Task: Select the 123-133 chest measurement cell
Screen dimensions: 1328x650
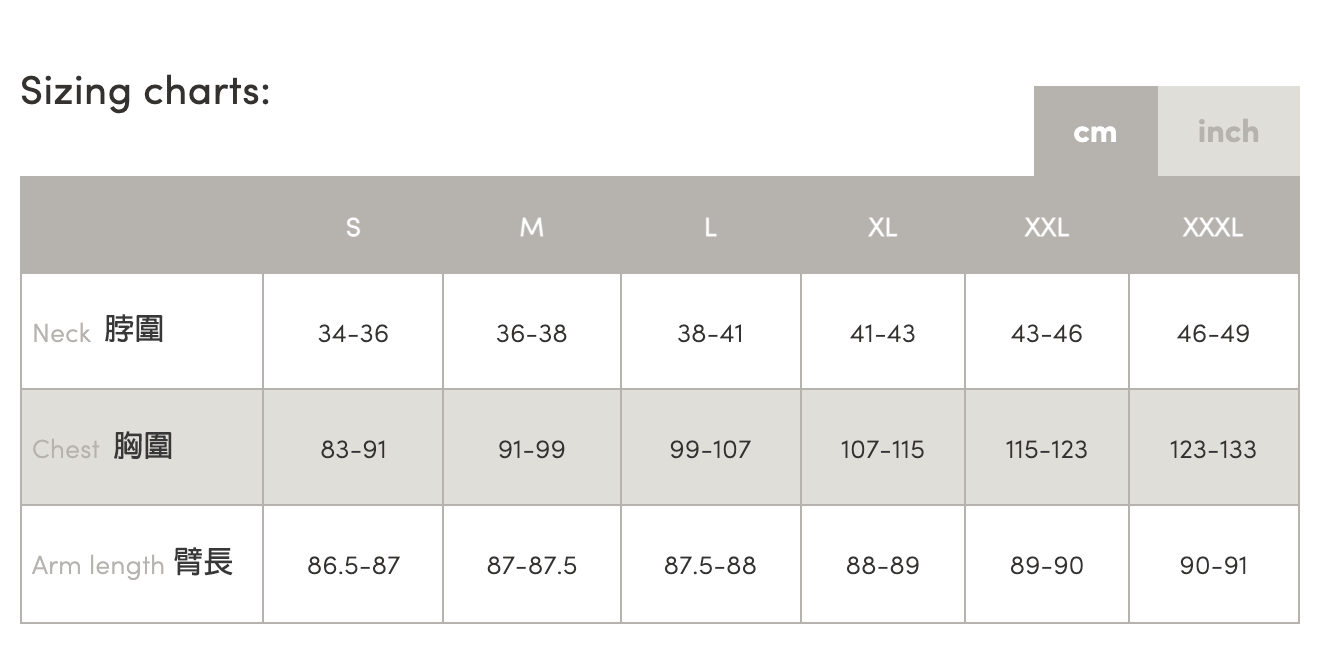Action: coord(1213,449)
